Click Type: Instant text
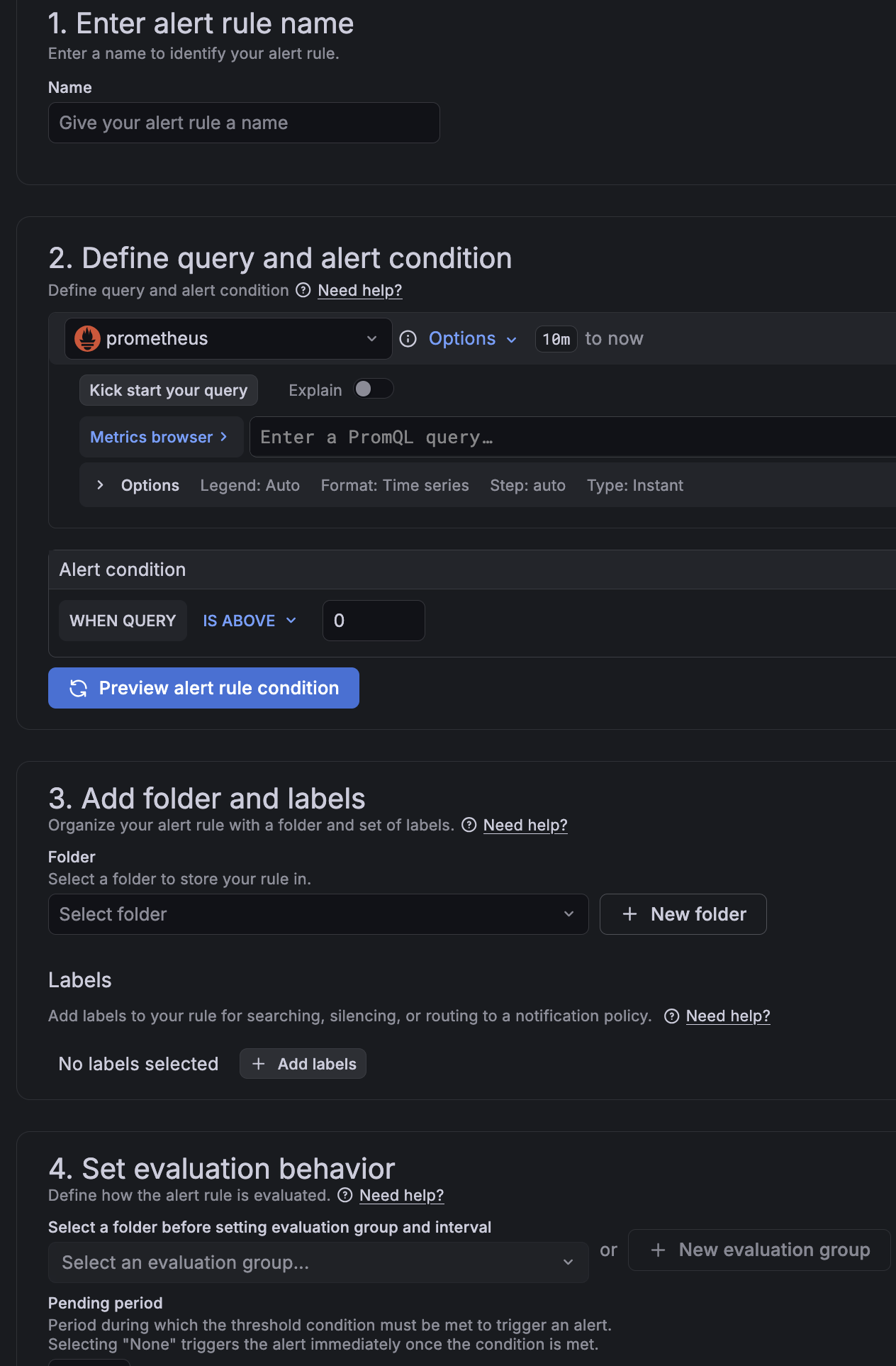Viewport: 896px width, 1366px height. (x=635, y=485)
